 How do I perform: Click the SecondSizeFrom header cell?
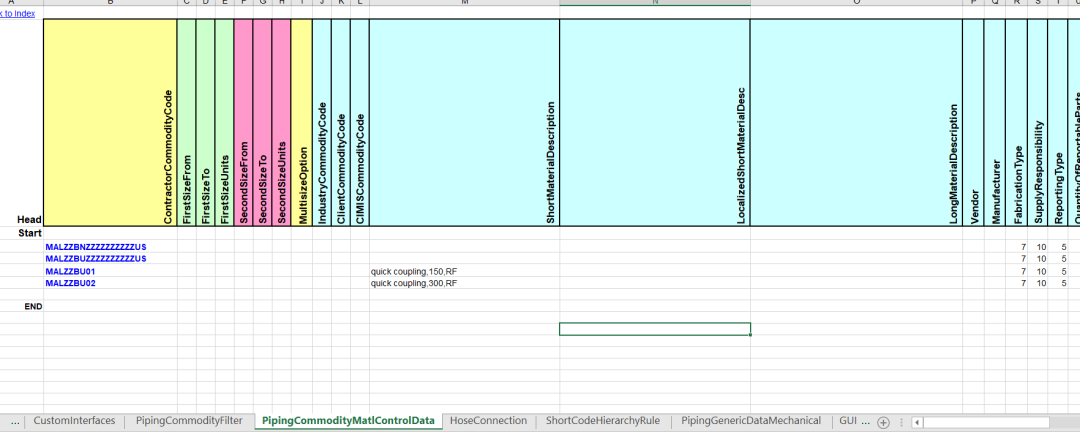pos(243,122)
